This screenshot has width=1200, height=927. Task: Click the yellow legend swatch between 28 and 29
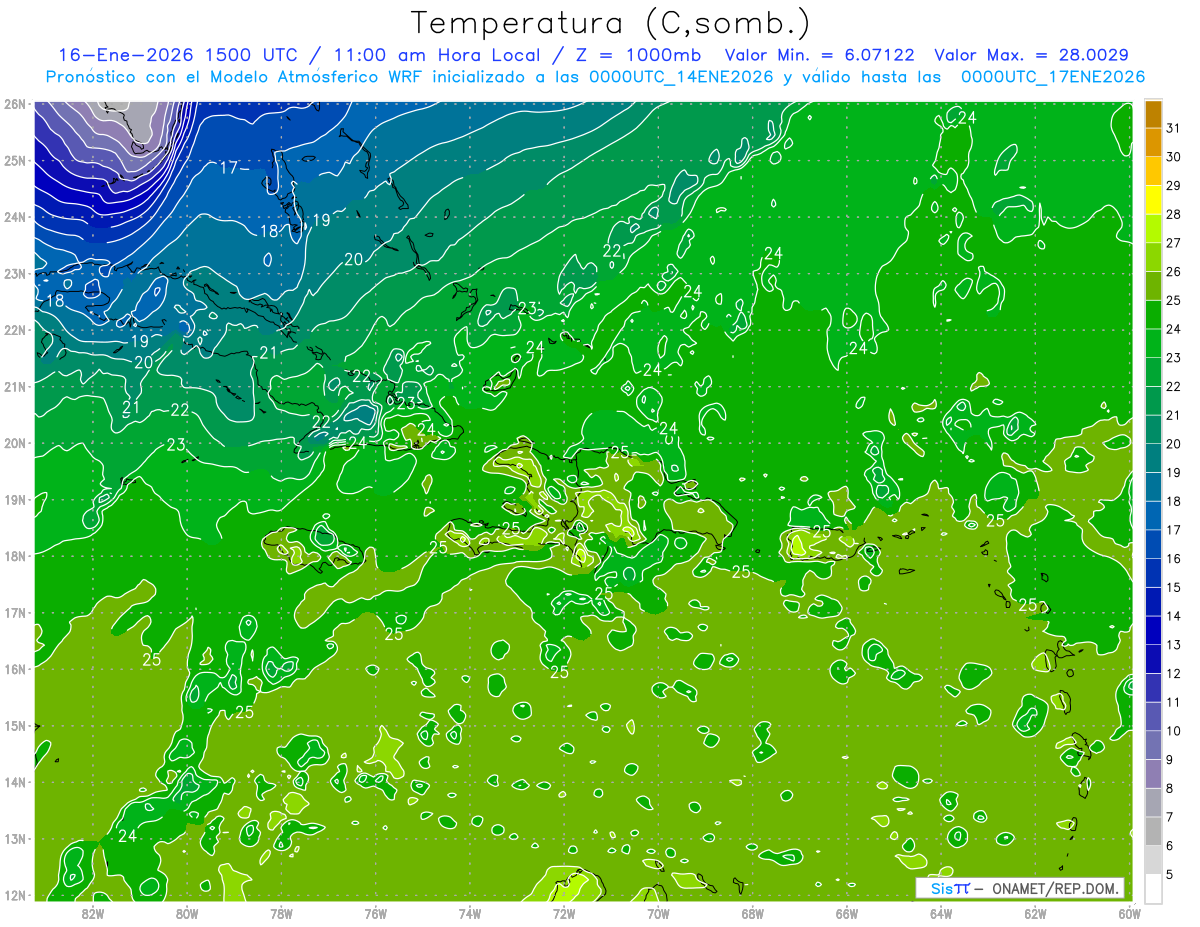click(x=1153, y=200)
